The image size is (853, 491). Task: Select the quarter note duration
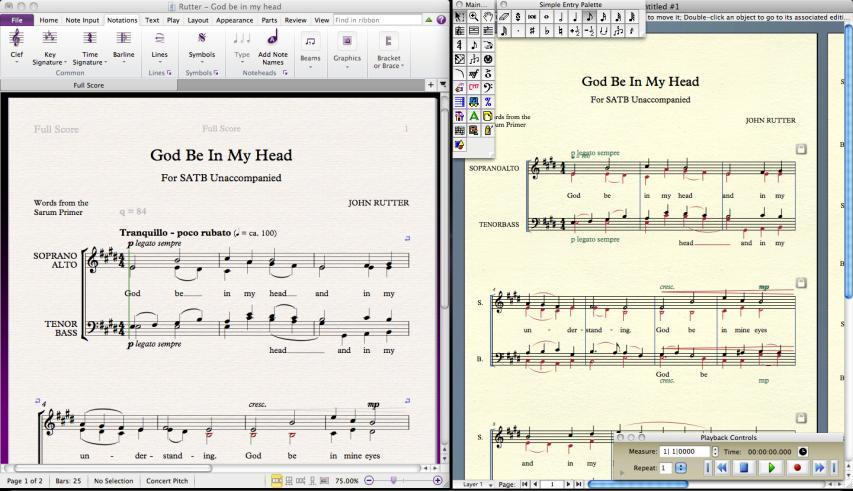(574, 17)
